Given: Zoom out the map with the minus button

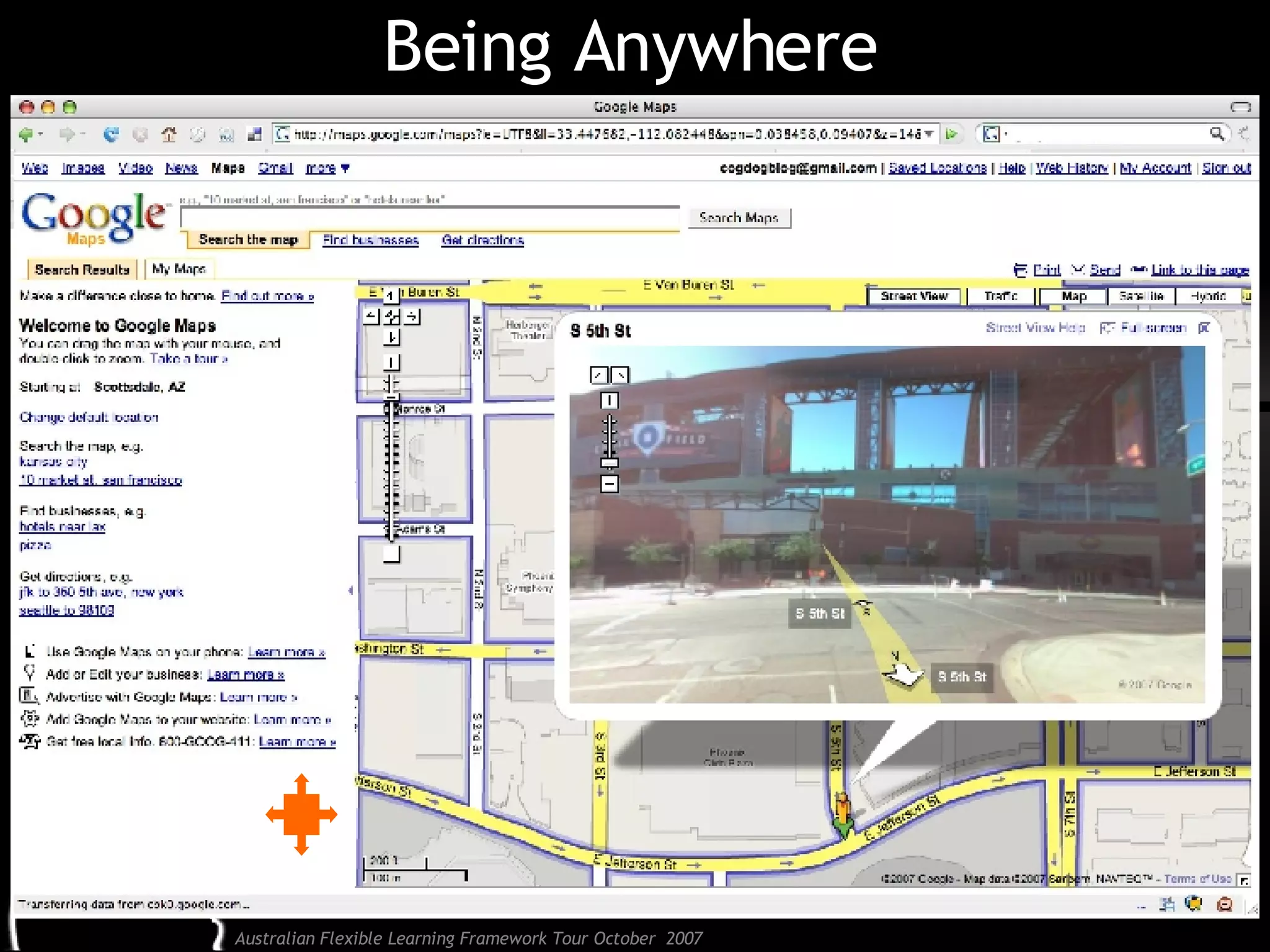Looking at the screenshot, I should (391, 554).
